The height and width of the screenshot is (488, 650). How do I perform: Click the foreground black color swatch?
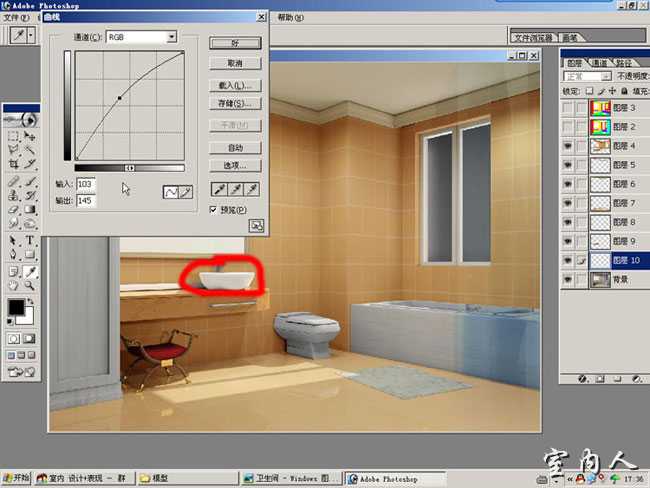[x=16, y=307]
